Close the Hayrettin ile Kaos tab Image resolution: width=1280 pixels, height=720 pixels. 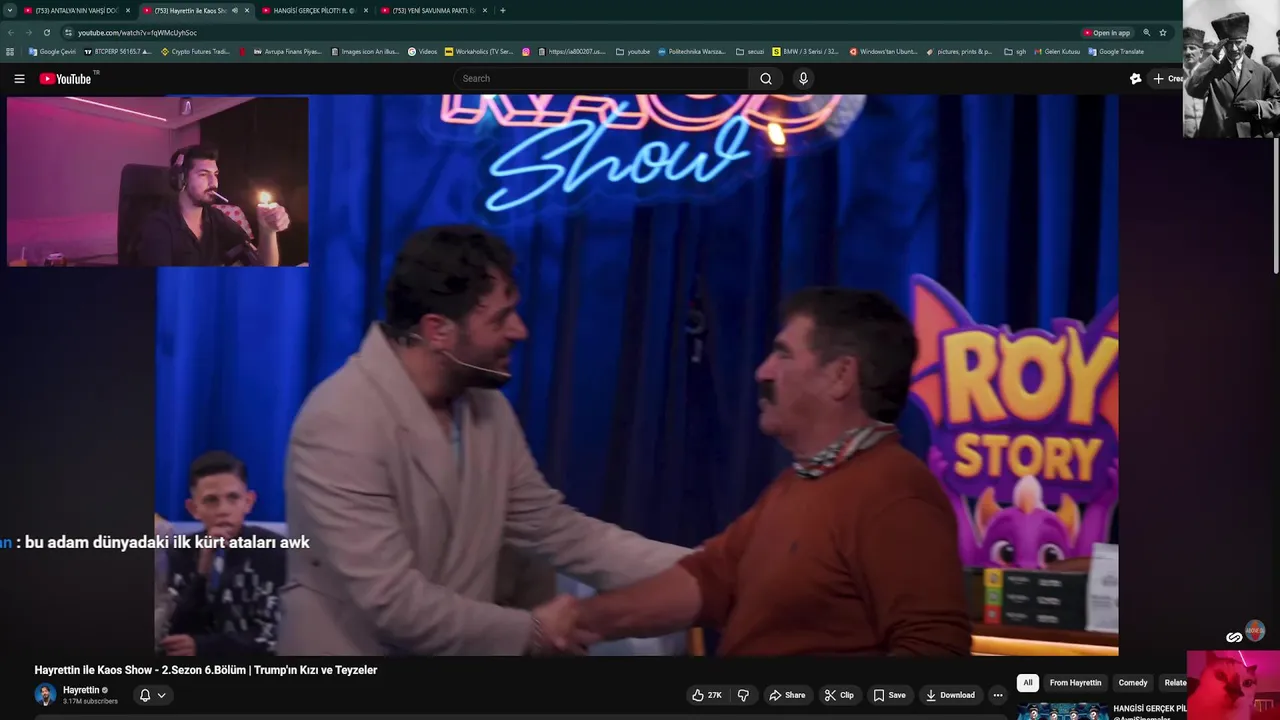247,10
